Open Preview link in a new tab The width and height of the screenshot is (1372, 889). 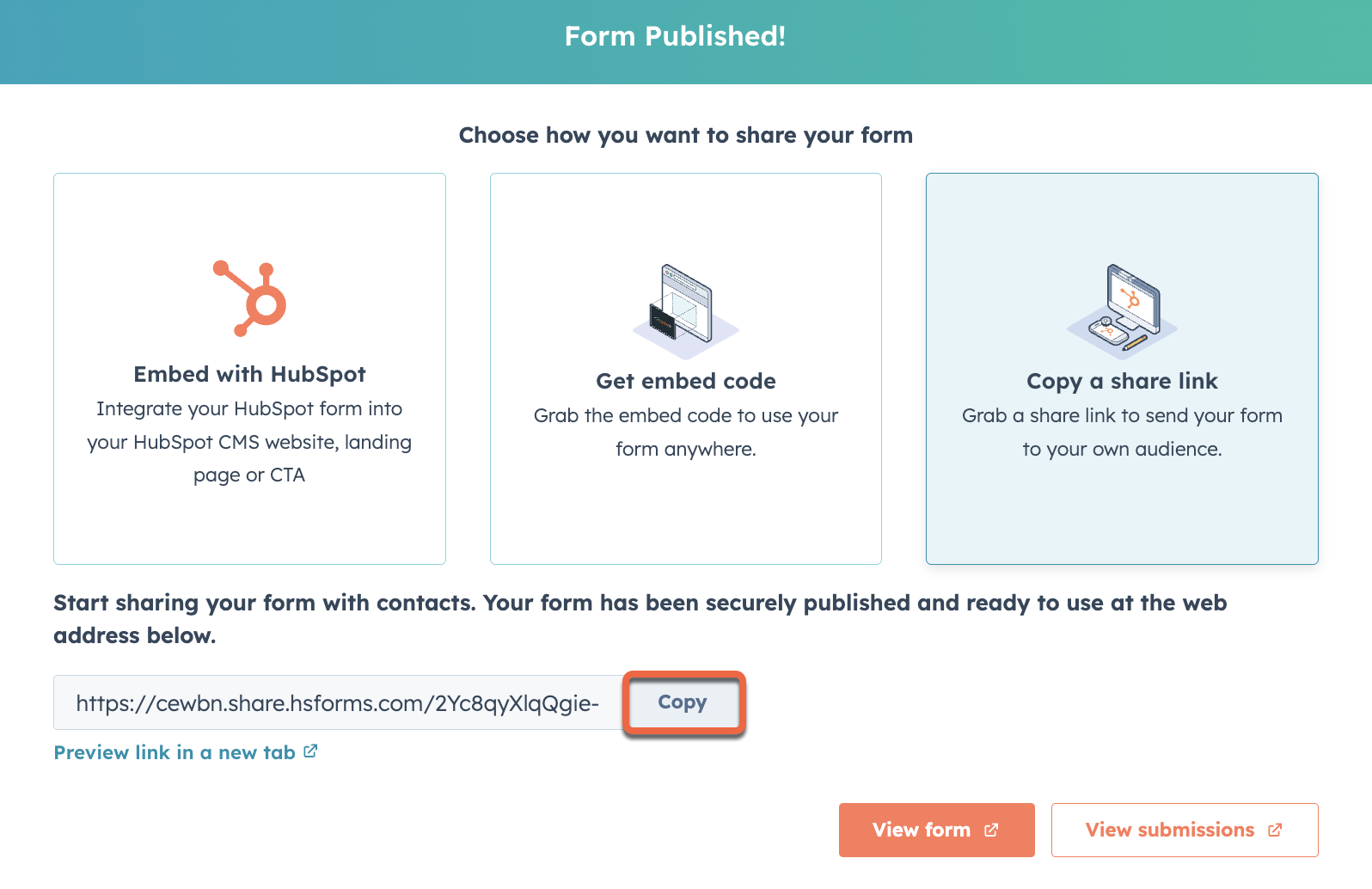pos(175,751)
